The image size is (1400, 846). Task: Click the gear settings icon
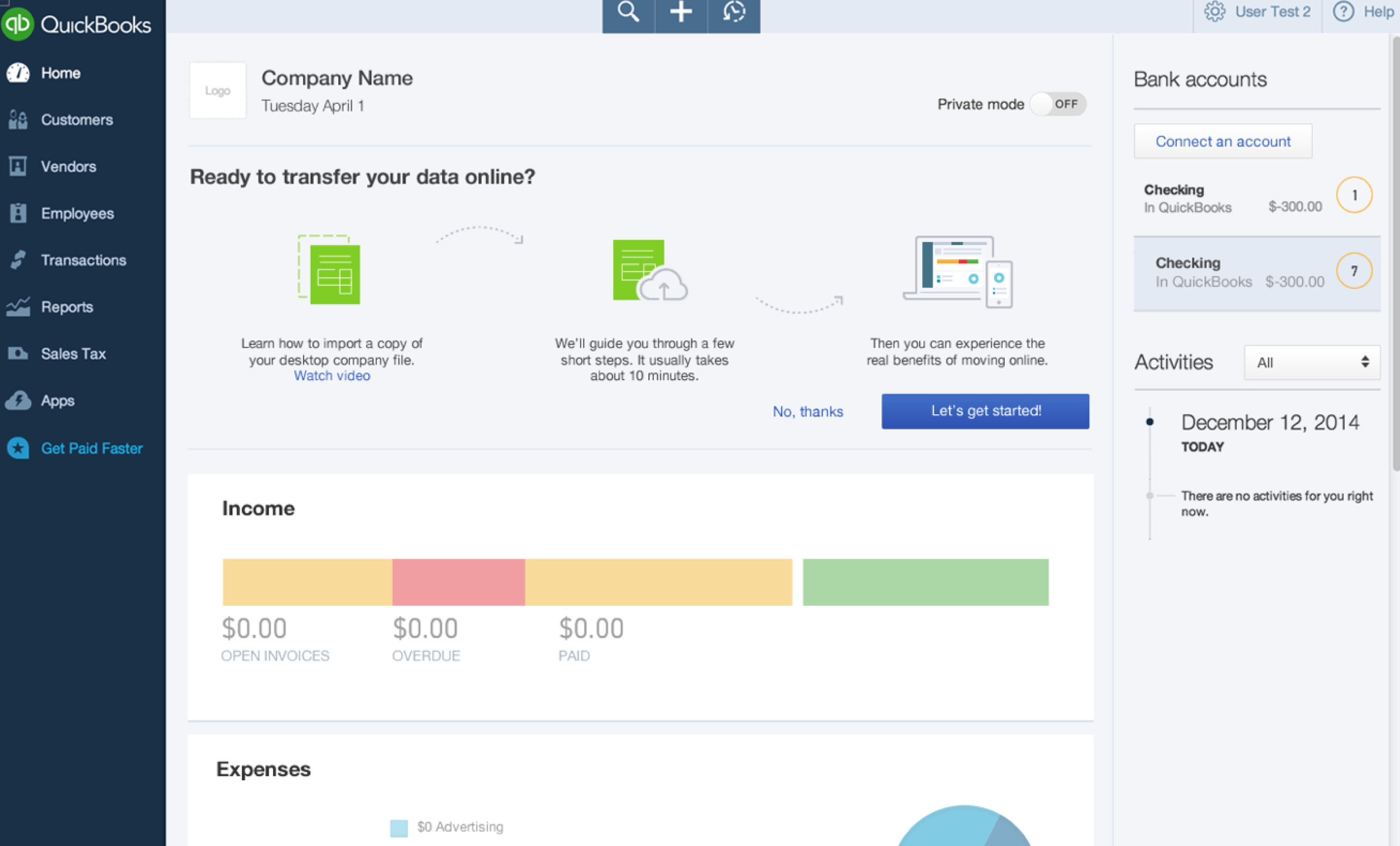click(1214, 12)
